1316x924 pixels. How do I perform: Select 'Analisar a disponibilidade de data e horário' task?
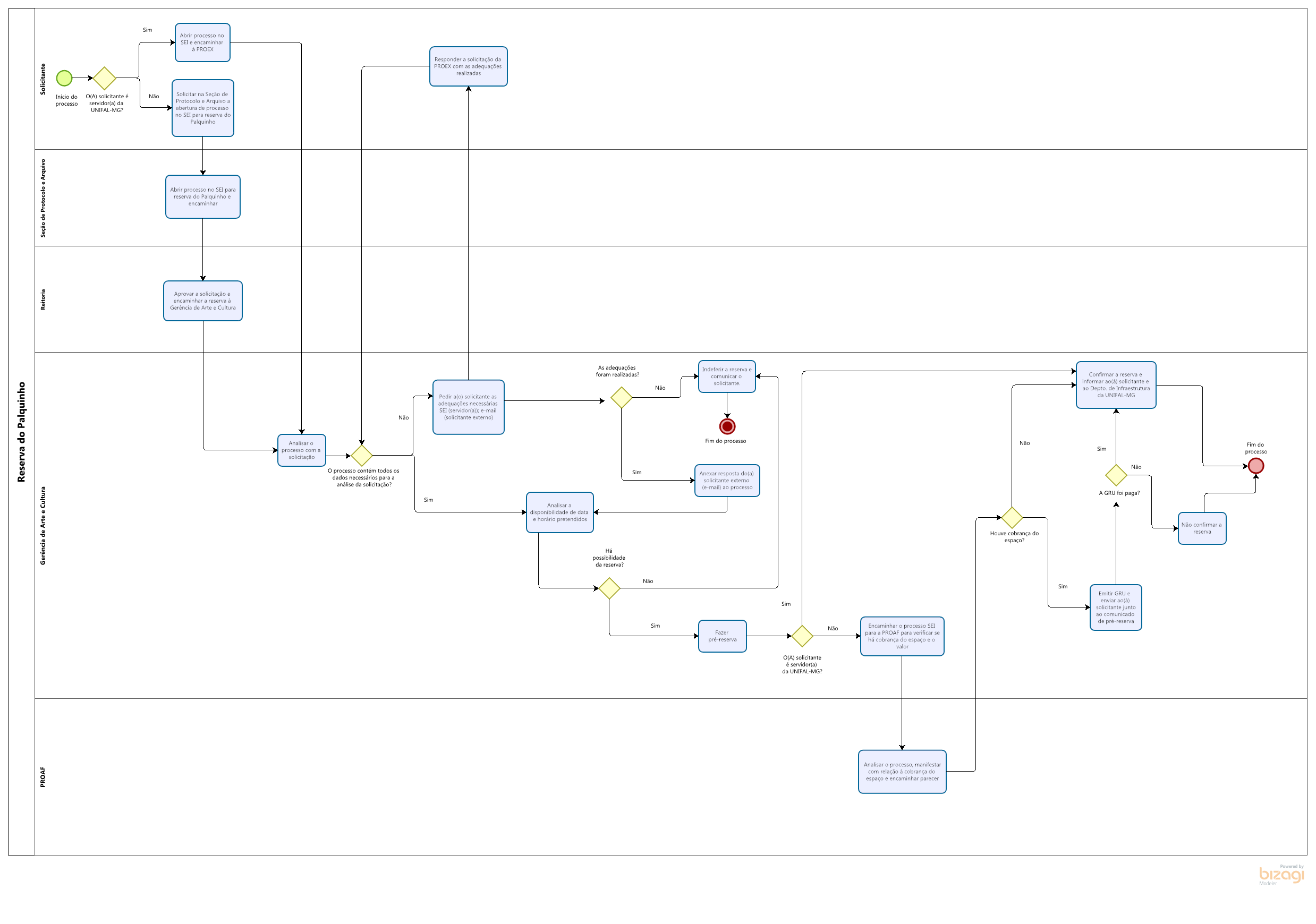pos(560,512)
